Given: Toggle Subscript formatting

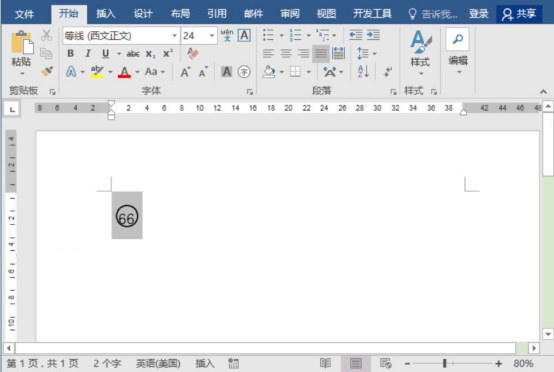Looking at the screenshot, I should tap(151, 54).
